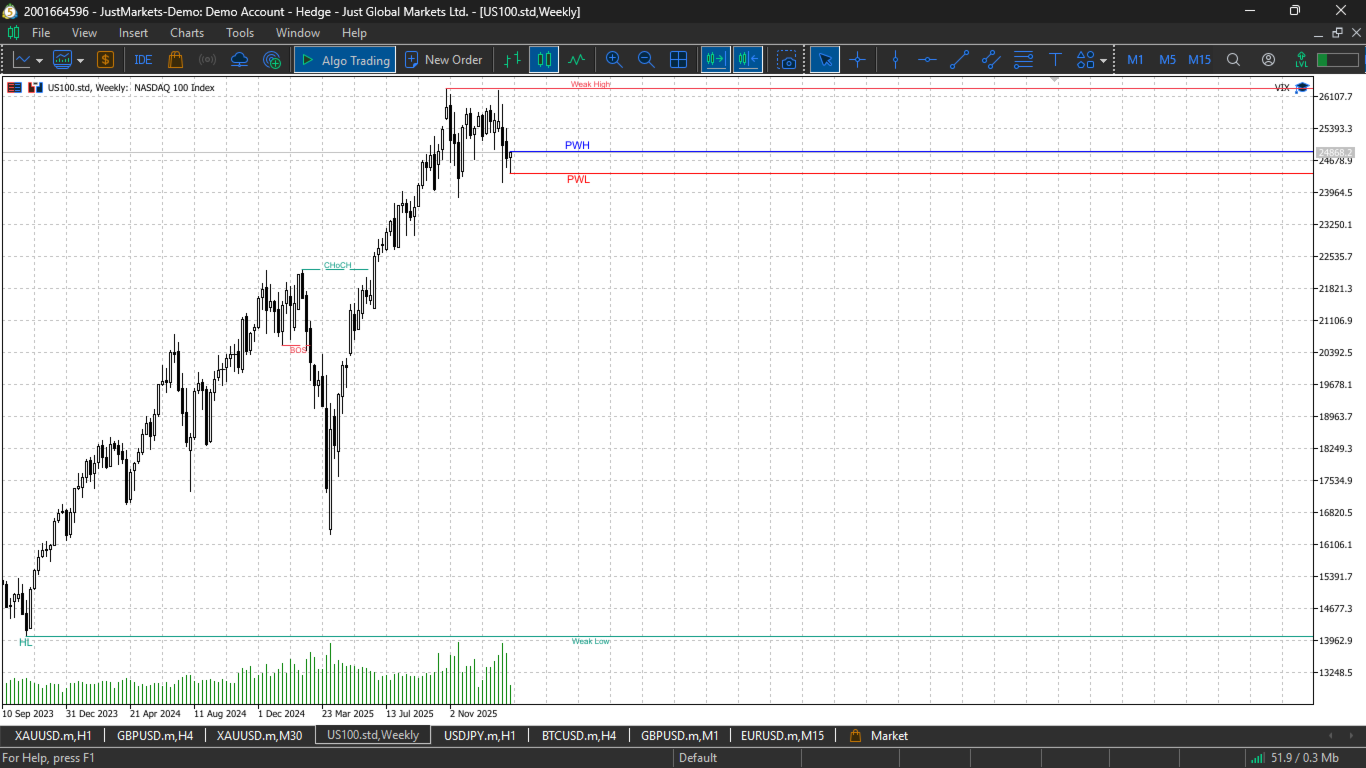Select the crosshair cursor tool

(857, 60)
